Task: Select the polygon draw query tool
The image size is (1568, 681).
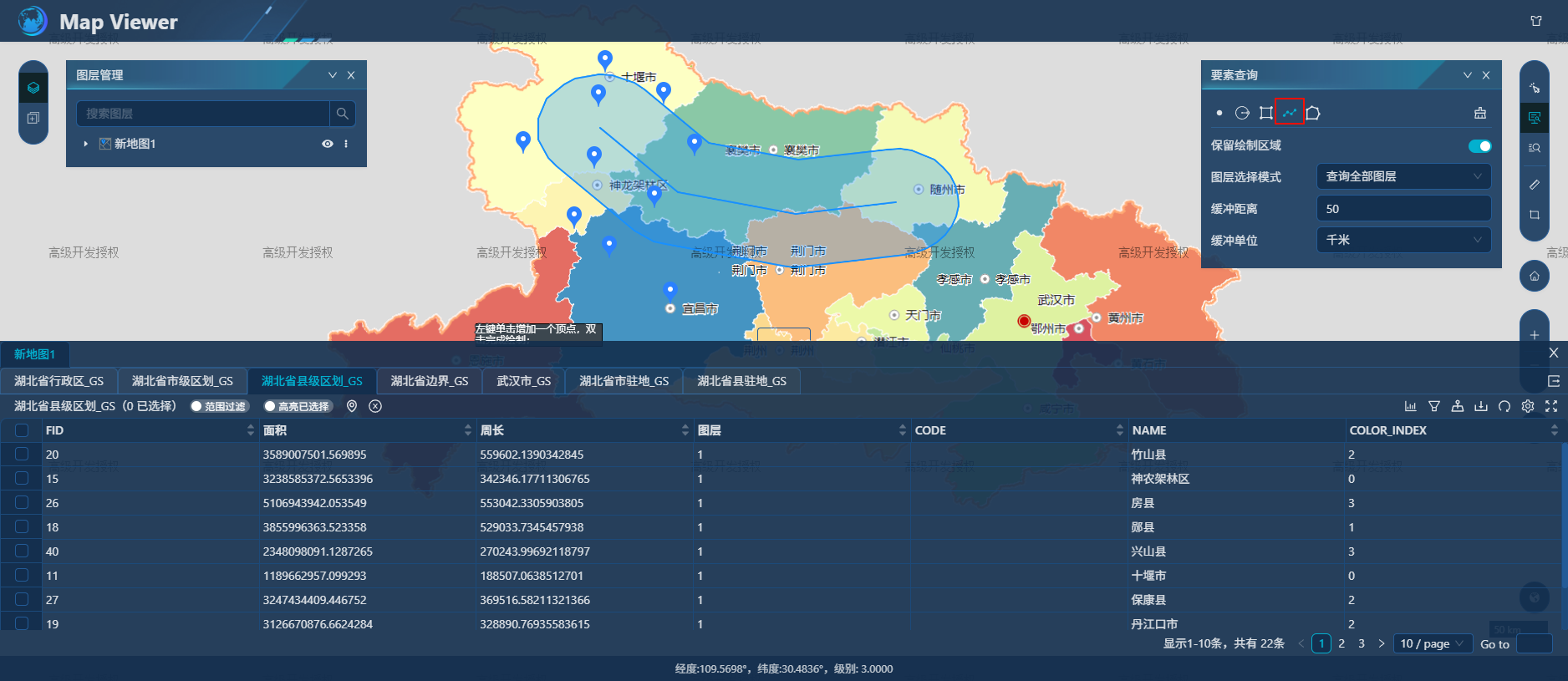Action: coord(1313,113)
